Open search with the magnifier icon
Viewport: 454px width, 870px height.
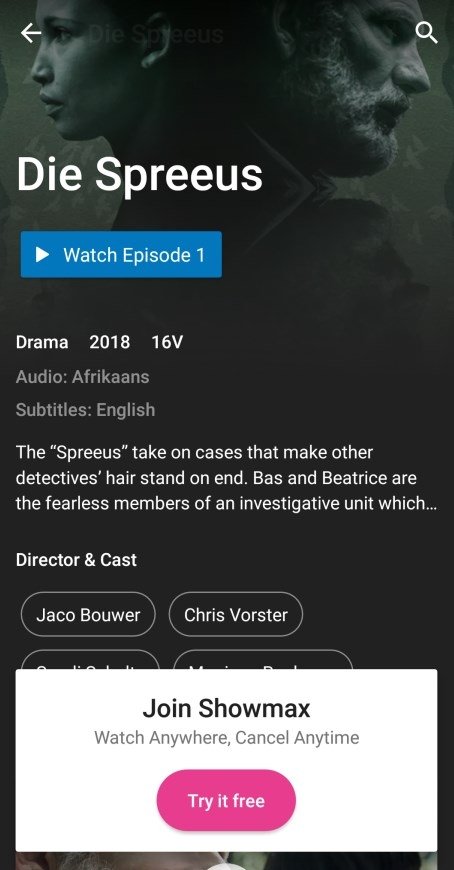click(x=426, y=33)
